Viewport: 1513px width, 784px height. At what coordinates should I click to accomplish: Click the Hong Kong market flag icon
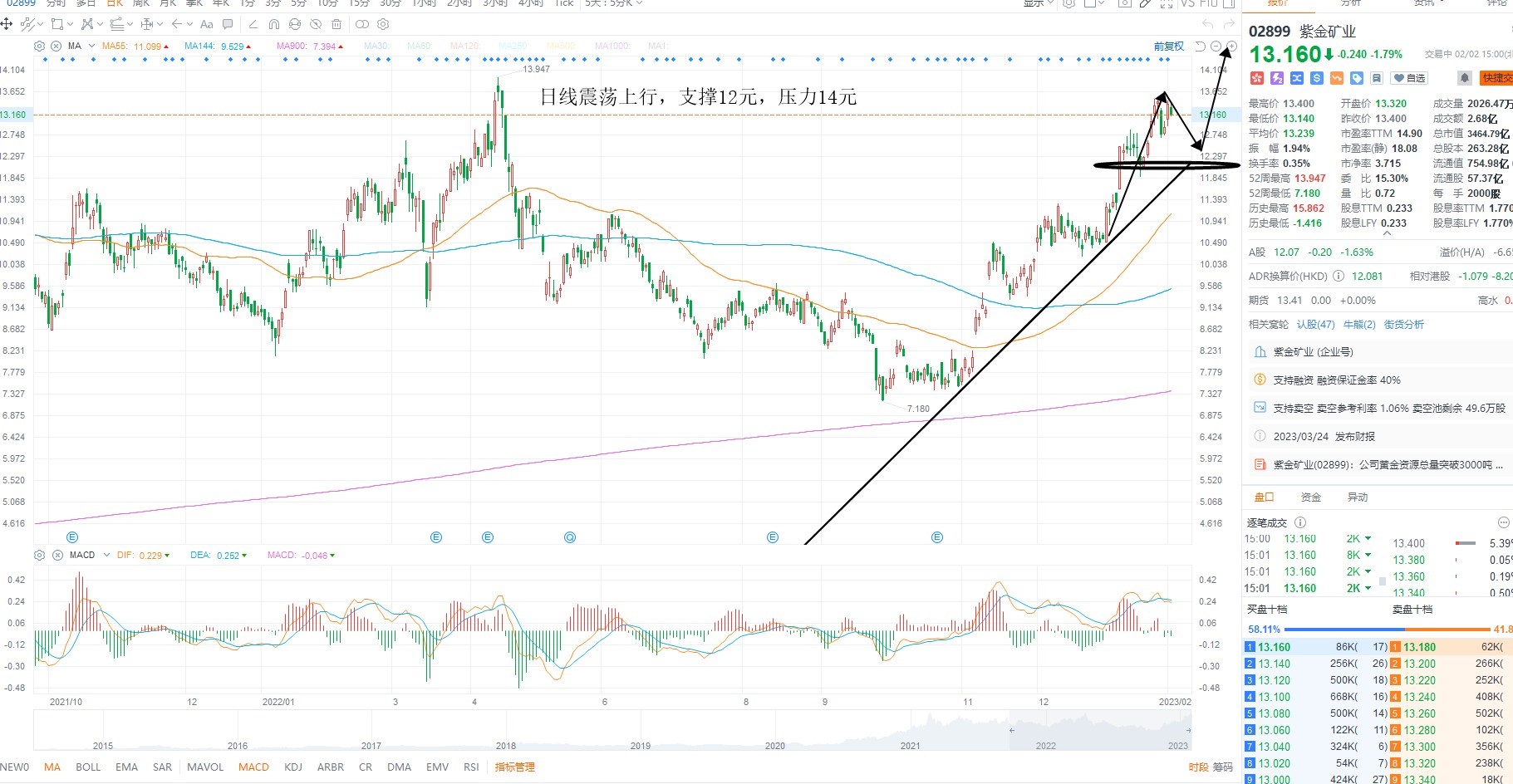pyautogui.click(x=1256, y=78)
